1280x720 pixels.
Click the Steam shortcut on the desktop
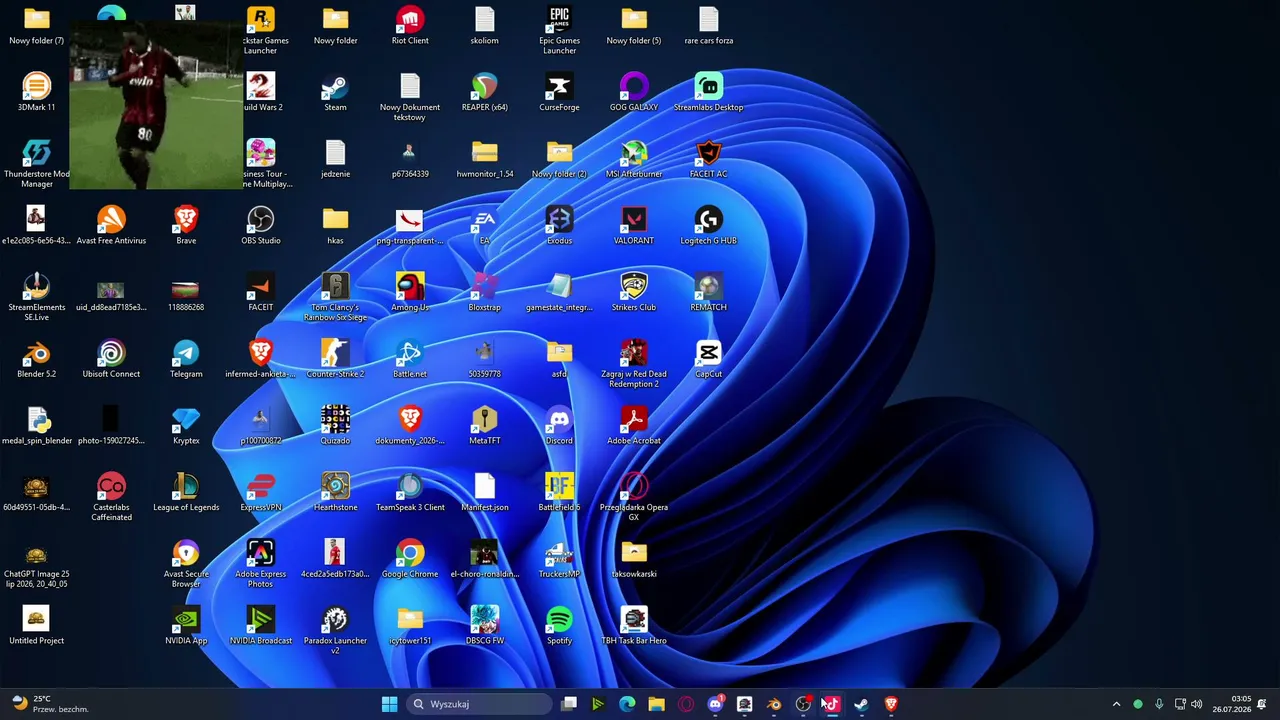tap(335, 92)
